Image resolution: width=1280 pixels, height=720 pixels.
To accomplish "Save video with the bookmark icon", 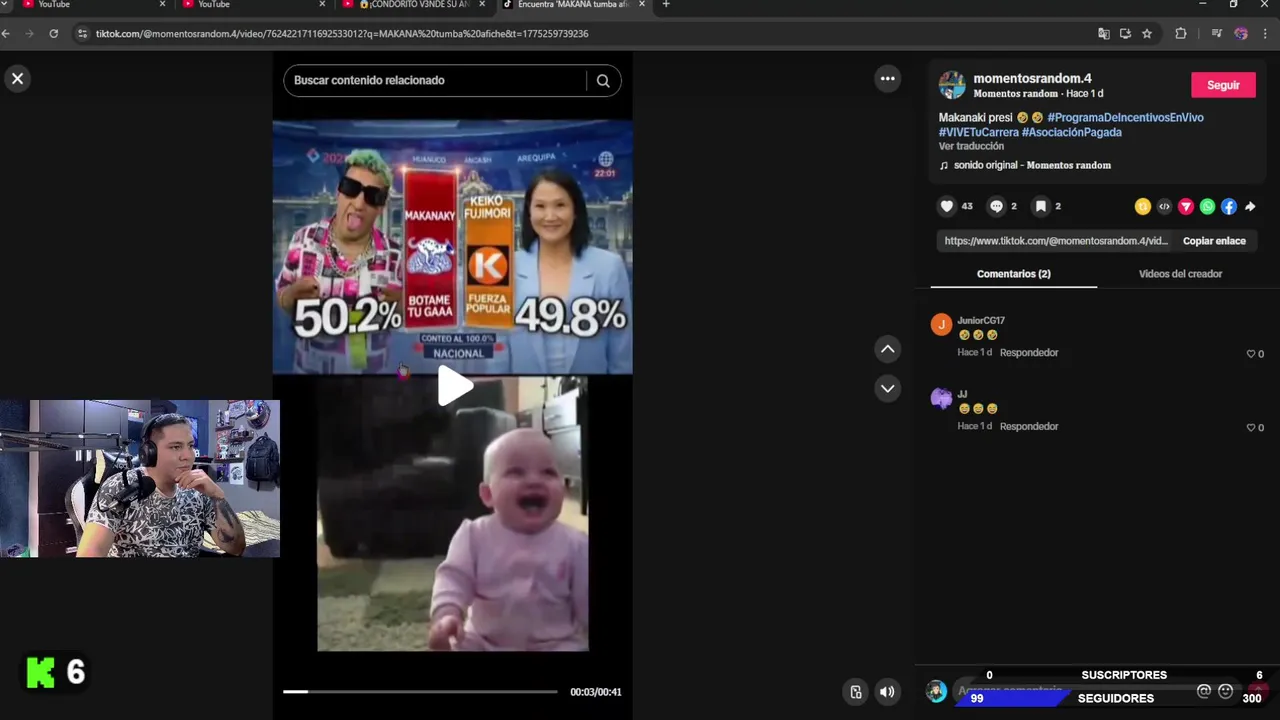I will click(1041, 206).
